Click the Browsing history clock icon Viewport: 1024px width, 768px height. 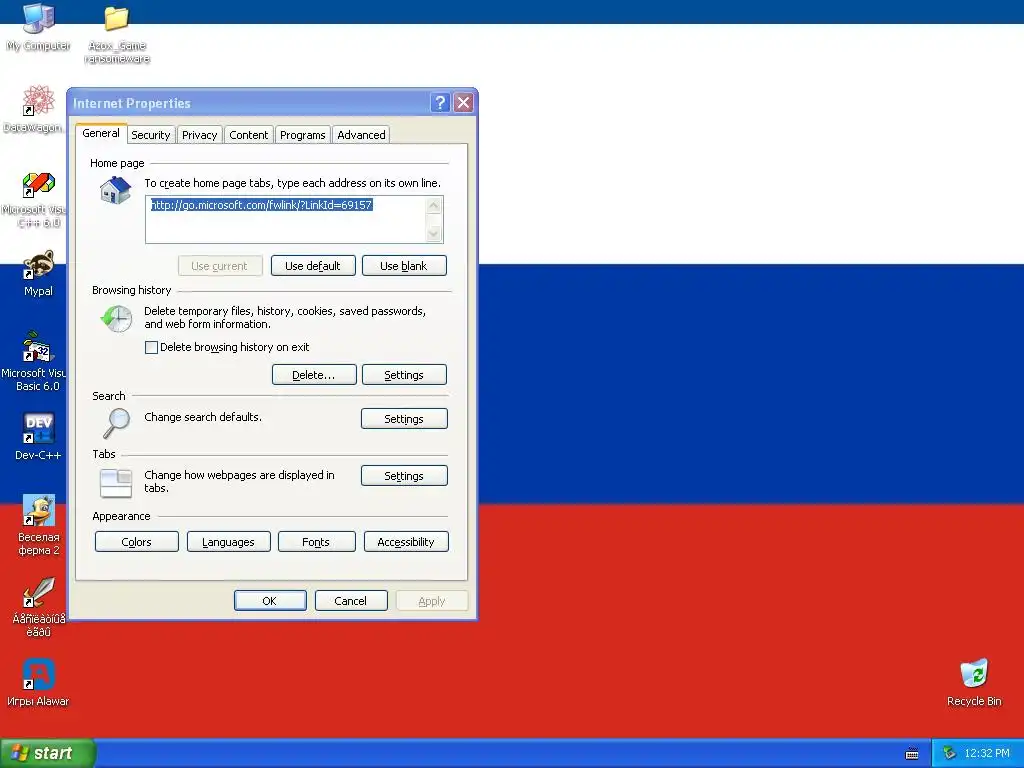coord(116,319)
